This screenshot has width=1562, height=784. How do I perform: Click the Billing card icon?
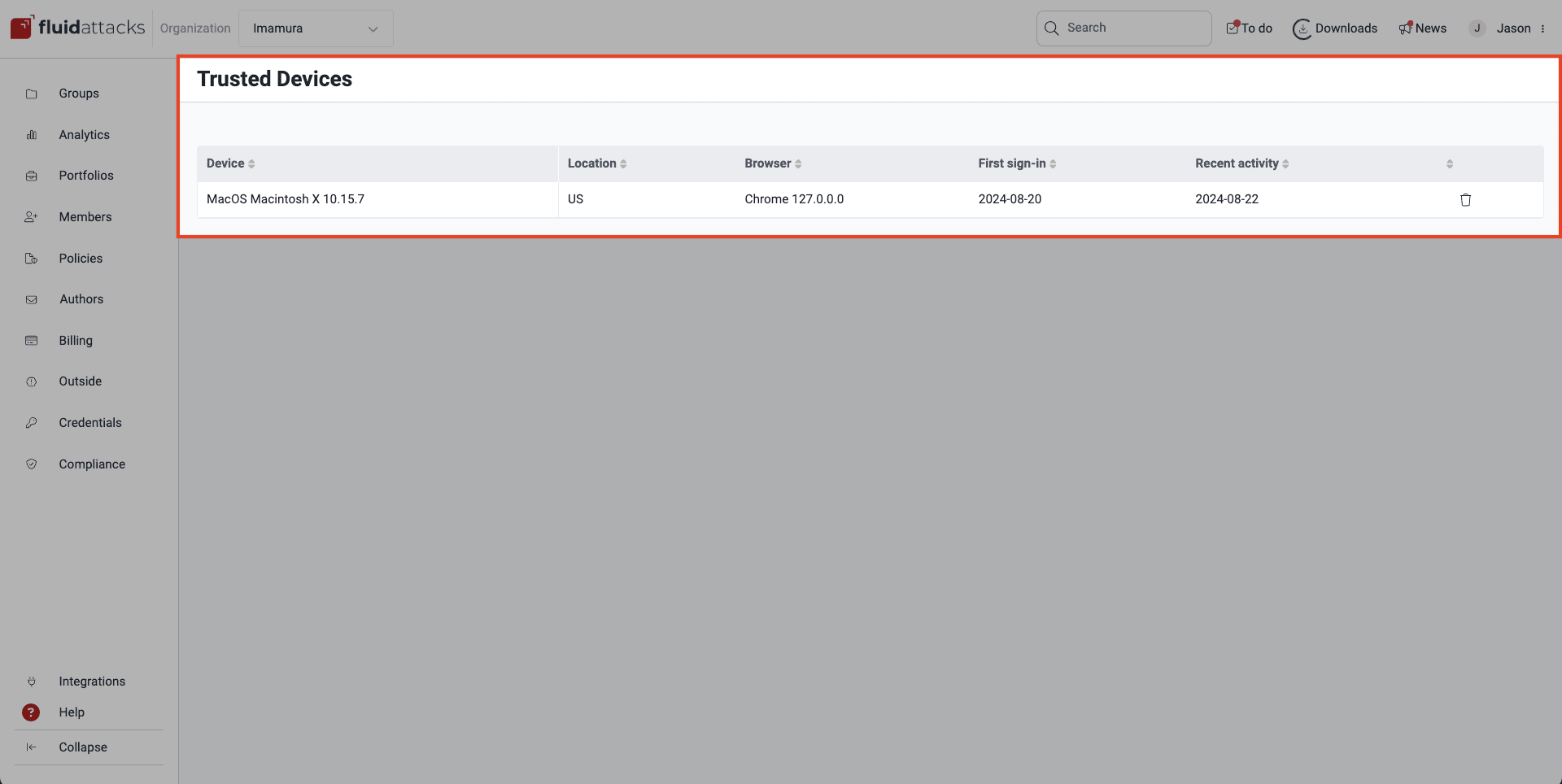point(32,341)
